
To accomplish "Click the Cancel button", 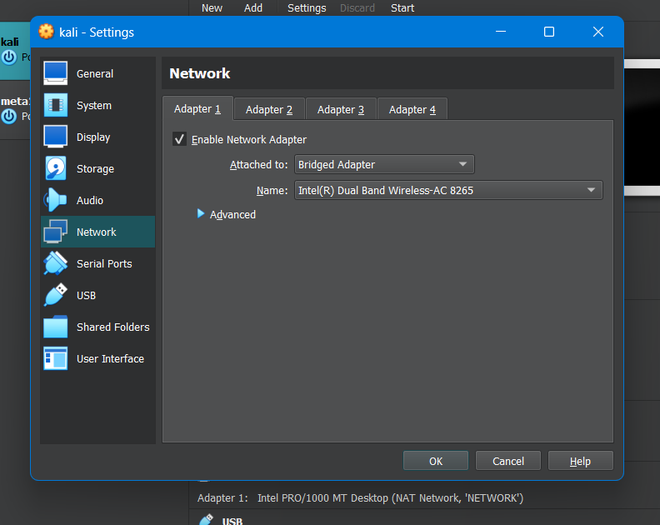I will [x=508, y=461].
